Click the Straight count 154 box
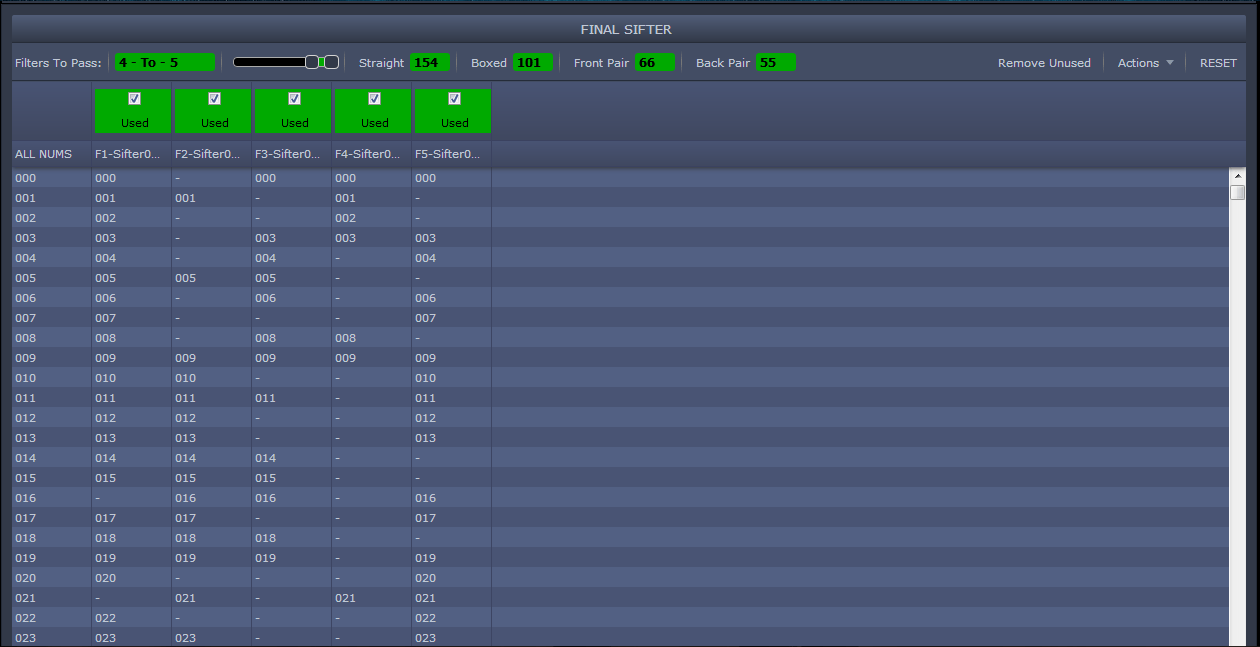1260x647 pixels. (430, 62)
